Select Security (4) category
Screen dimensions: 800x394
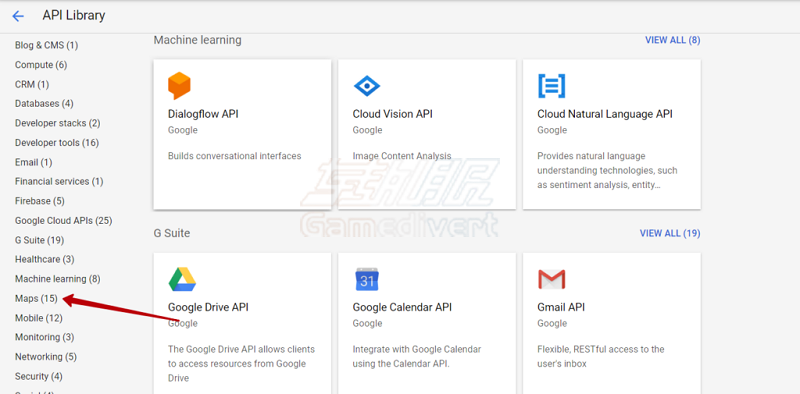(39, 376)
